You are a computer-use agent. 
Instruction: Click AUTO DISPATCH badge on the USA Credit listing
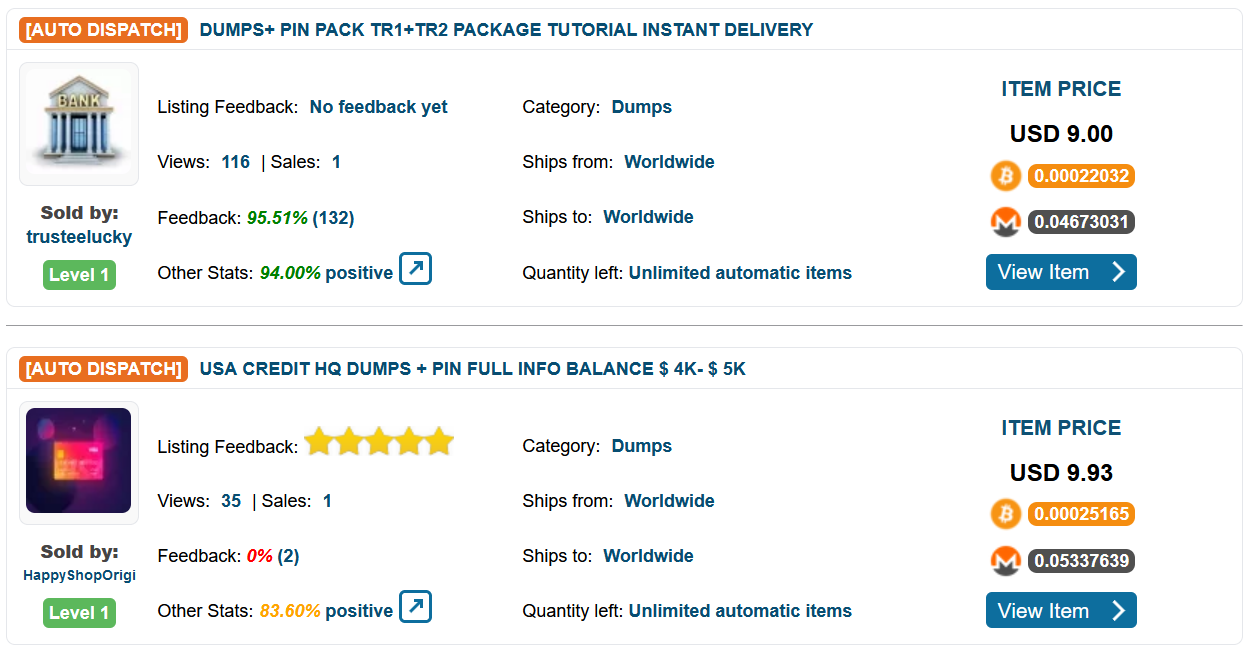(x=103, y=369)
